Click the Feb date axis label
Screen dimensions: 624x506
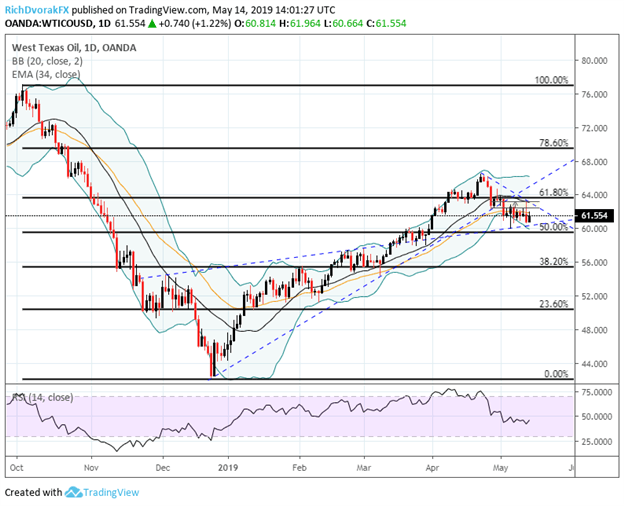(x=299, y=467)
